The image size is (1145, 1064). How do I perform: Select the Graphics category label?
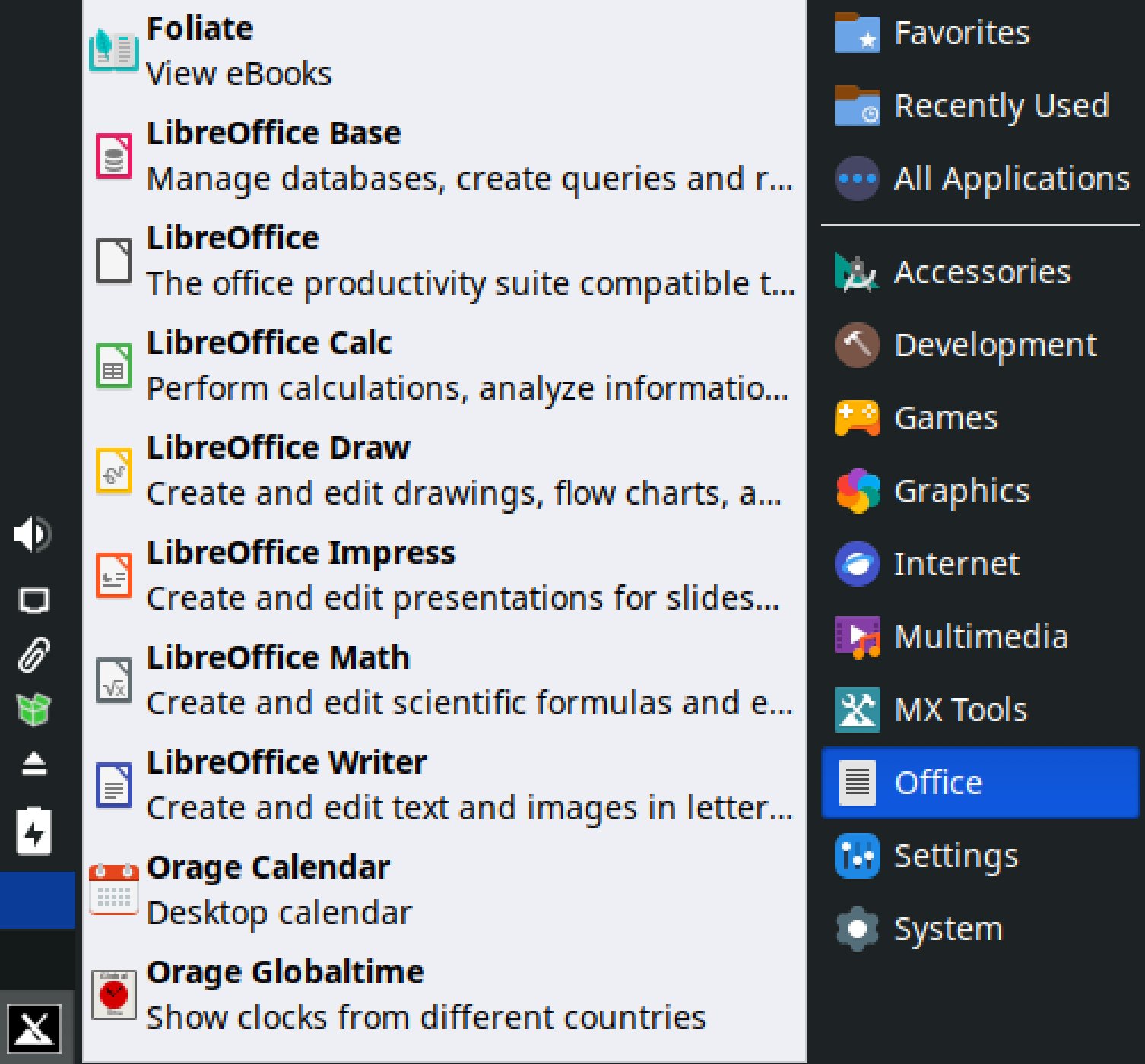(x=962, y=491)
